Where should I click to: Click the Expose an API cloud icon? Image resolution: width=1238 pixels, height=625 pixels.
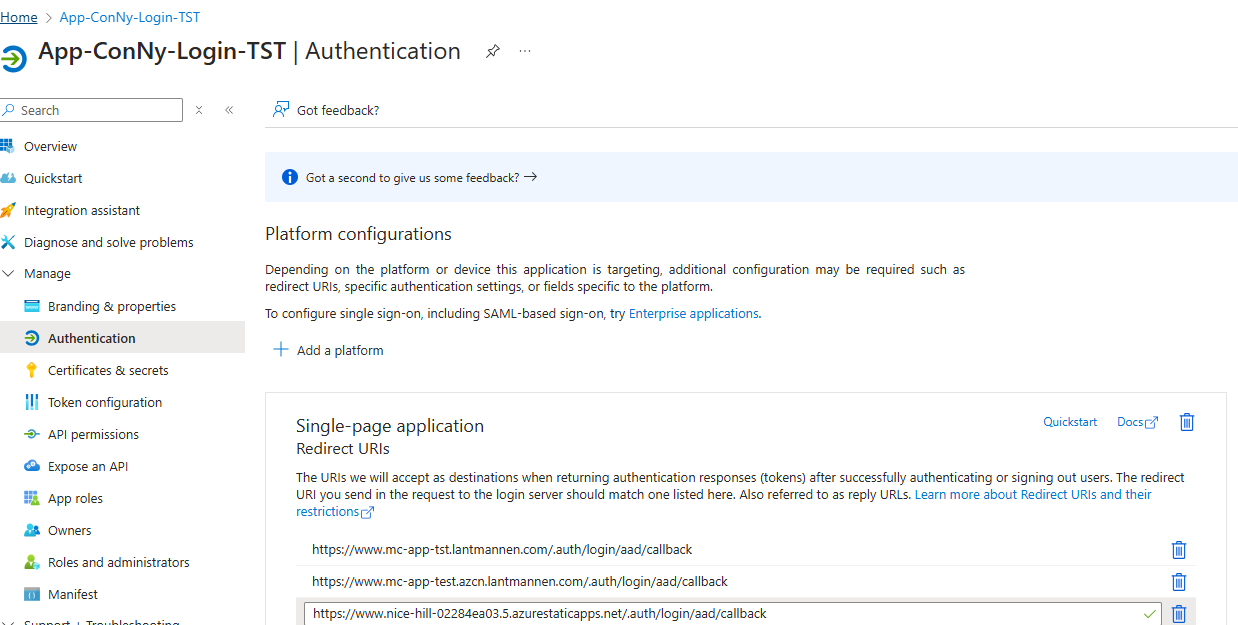click(x=31, y=466)
